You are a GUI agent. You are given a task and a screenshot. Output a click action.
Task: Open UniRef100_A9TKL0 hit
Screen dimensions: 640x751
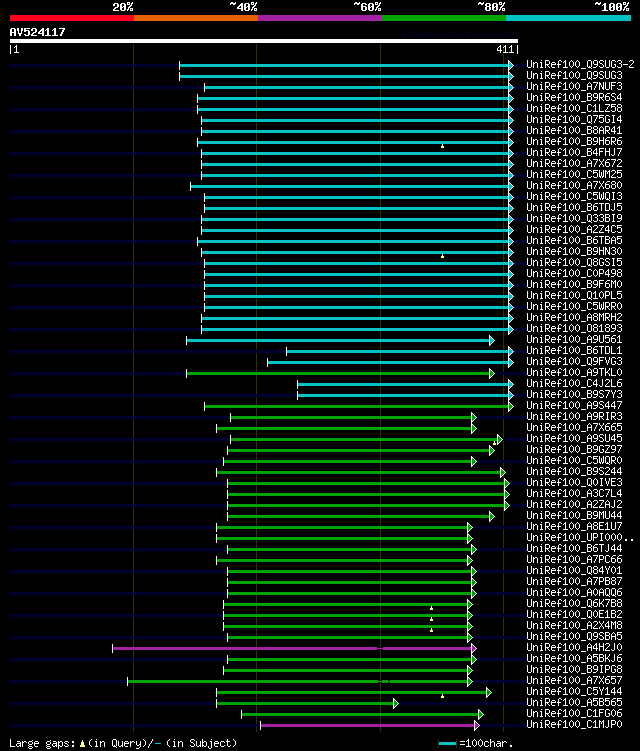click(x=574, y=373)
